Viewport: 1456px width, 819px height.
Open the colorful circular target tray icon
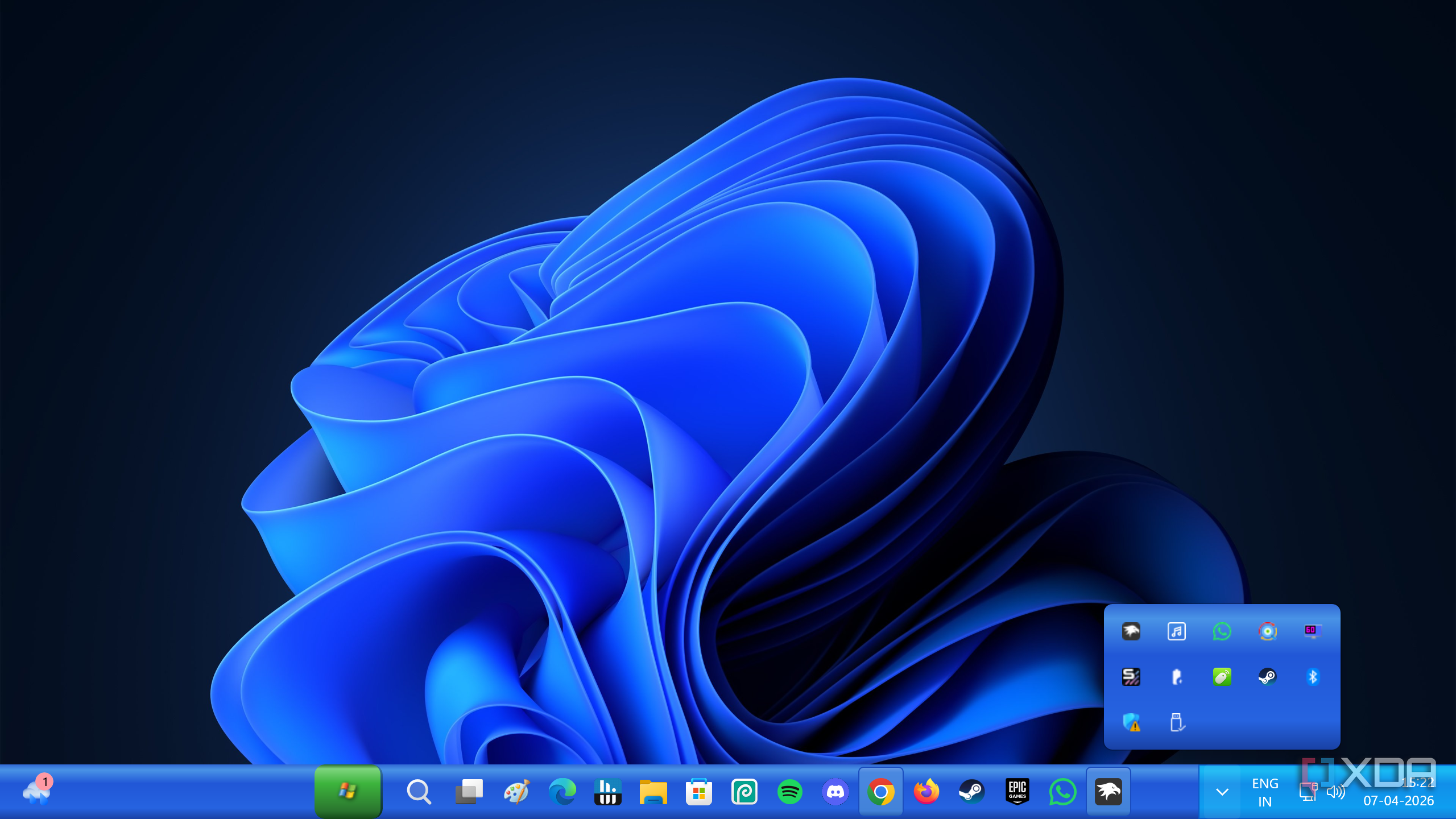pos(1267,631)
